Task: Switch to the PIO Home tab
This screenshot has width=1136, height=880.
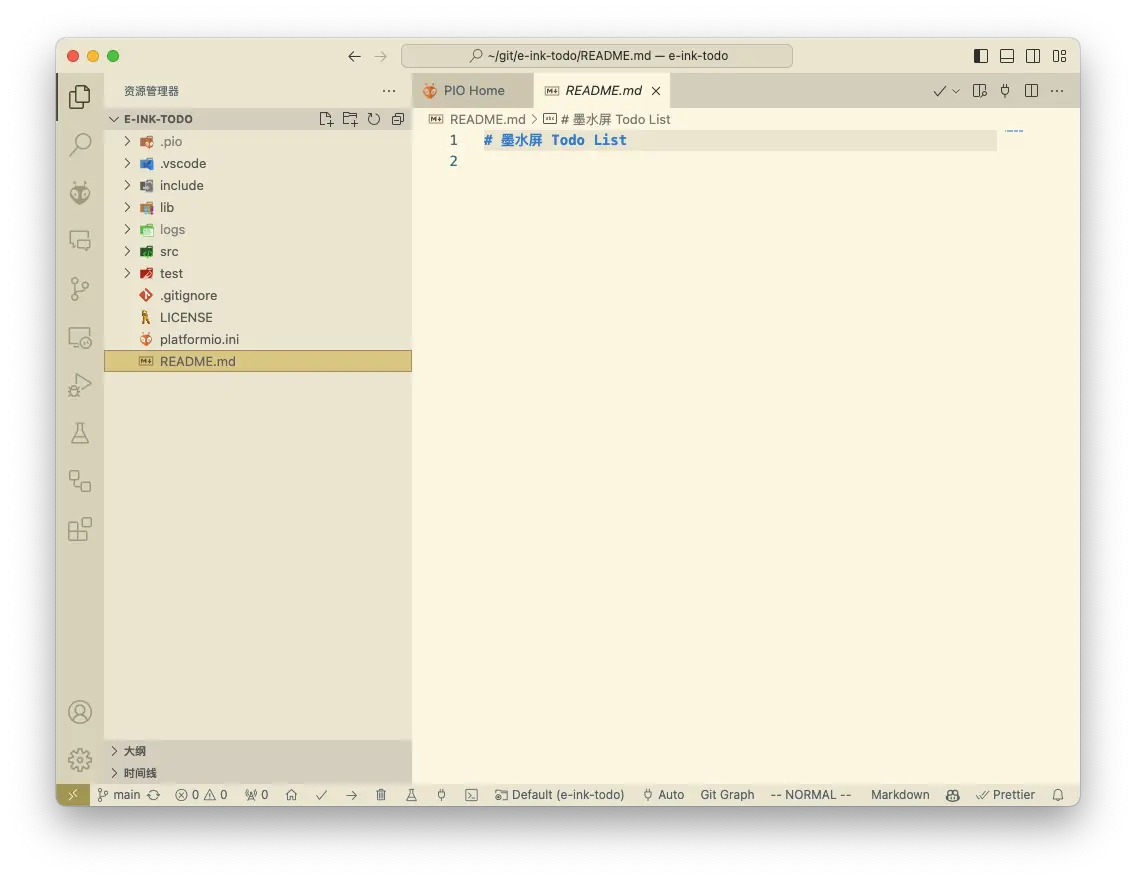Action: point(473,90)
